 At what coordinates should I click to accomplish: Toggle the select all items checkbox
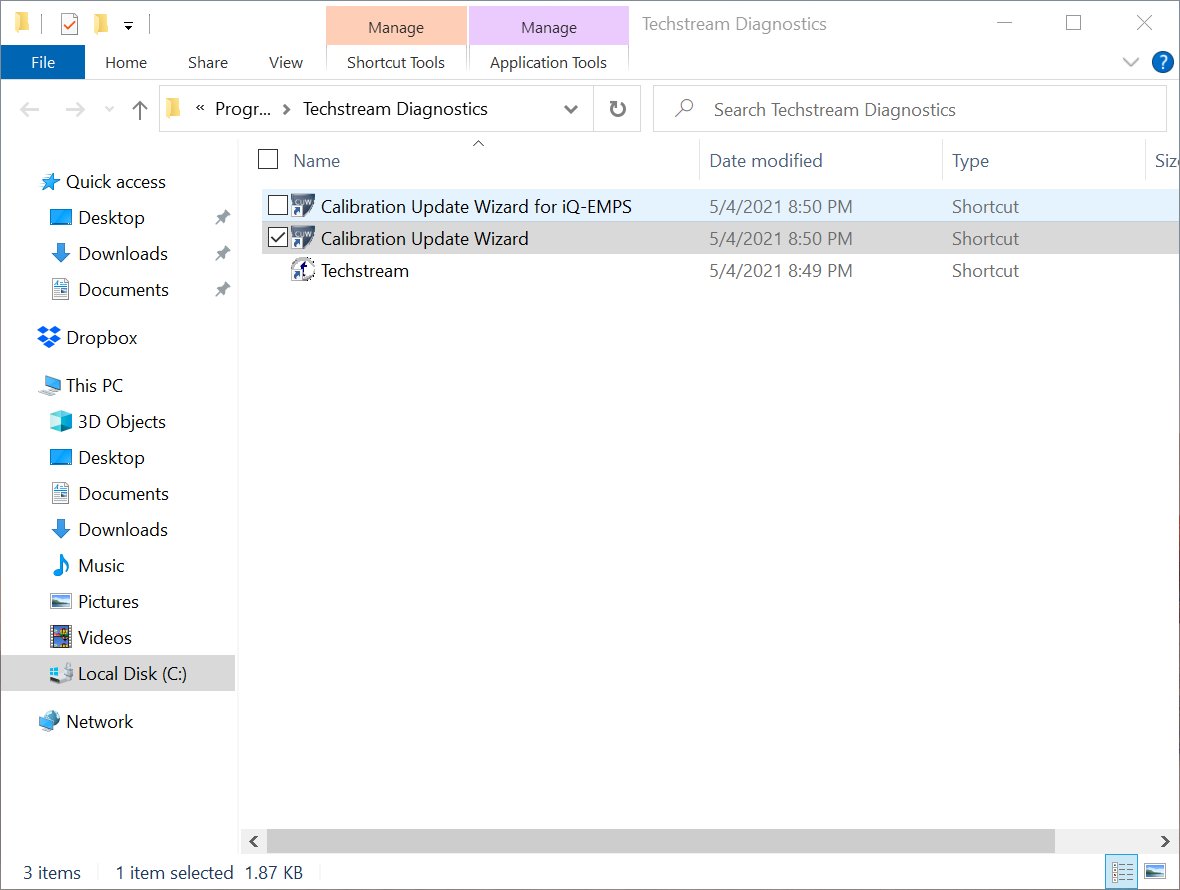click(268, 159)
